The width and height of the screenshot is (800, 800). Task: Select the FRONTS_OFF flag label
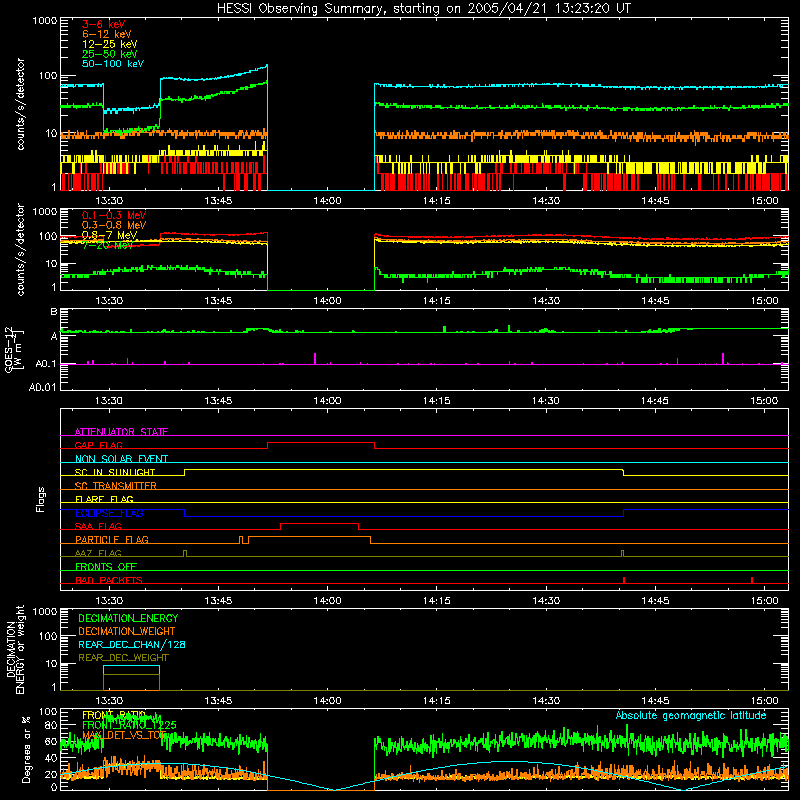click(106, 567)
